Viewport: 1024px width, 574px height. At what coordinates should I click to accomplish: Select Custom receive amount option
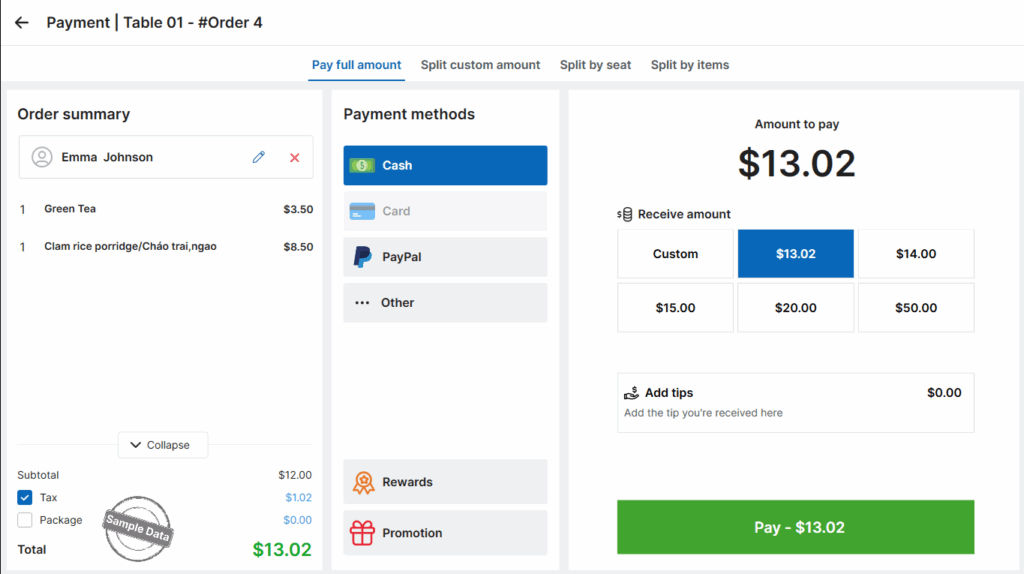coord(675,254)
